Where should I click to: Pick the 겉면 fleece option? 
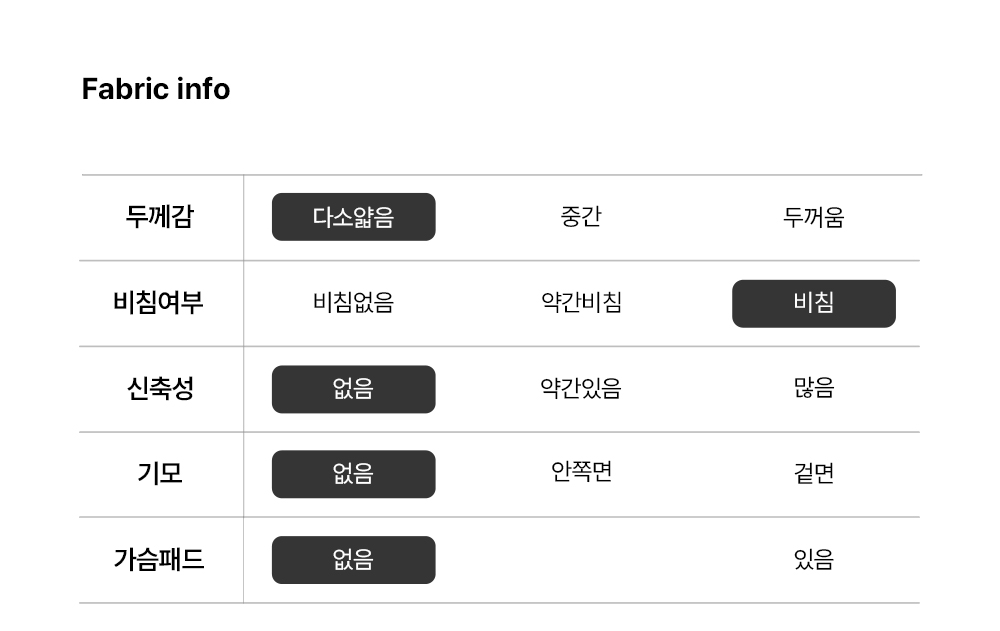point(814,473)
